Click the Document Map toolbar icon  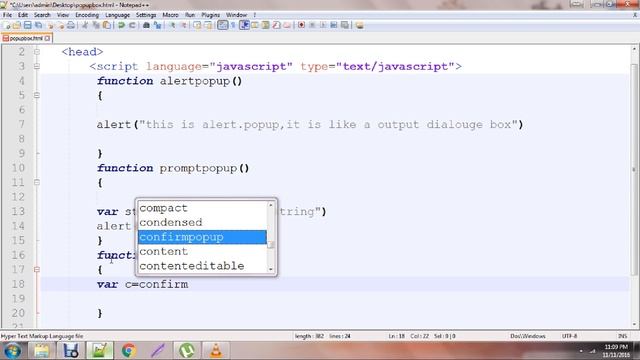tap(265, 25)
